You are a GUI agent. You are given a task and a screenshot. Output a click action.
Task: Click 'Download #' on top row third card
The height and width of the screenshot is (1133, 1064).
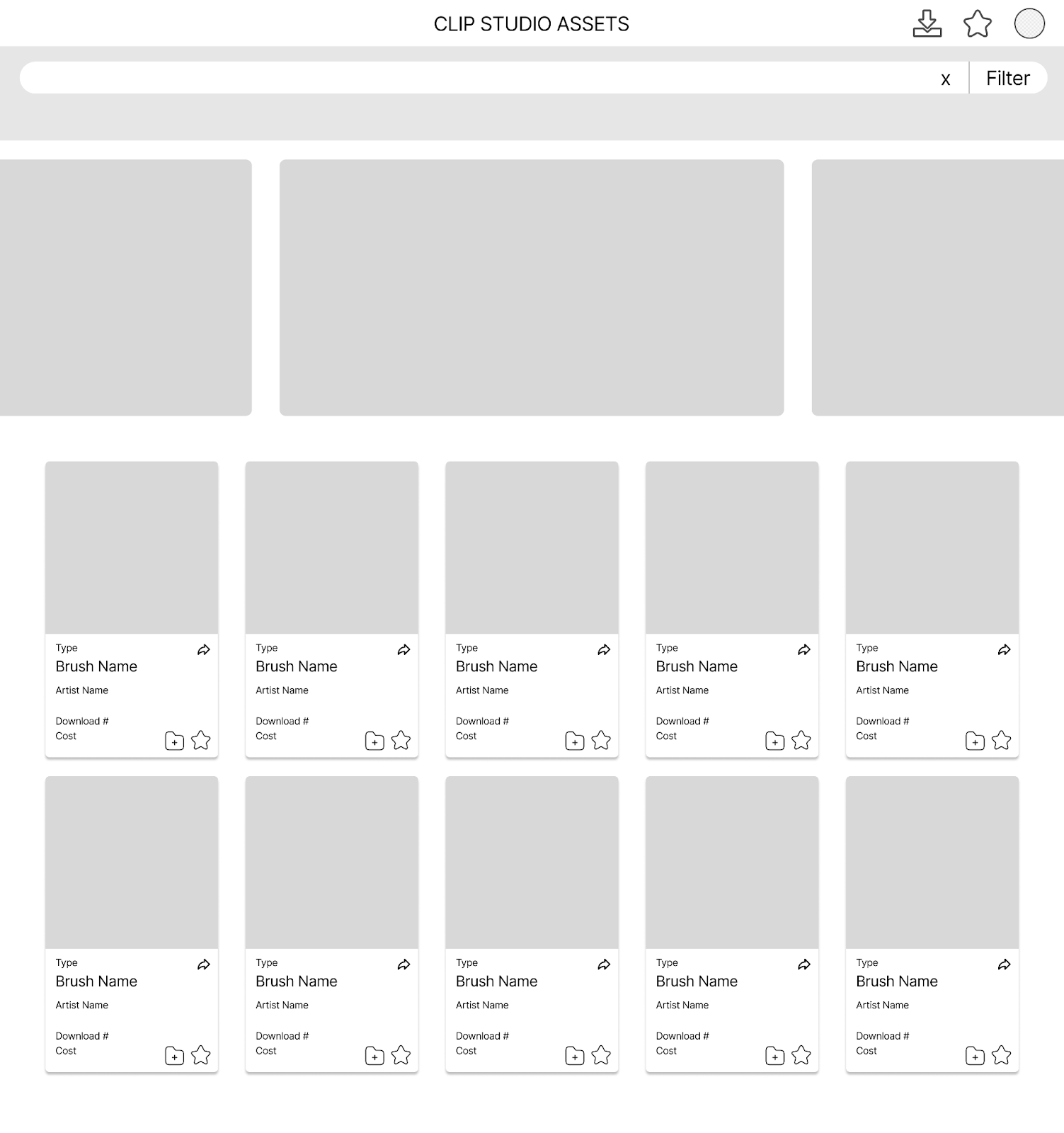tap(482, 721)
